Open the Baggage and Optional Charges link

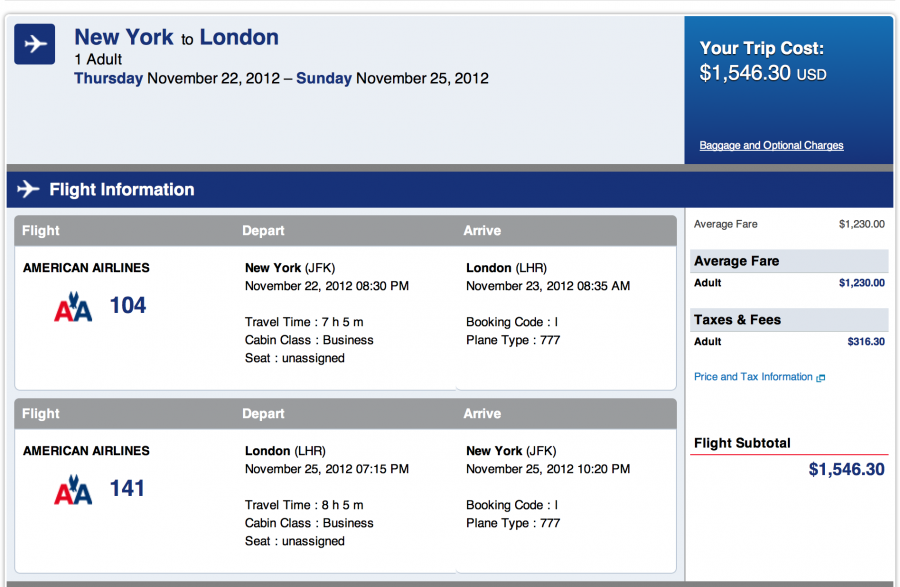point(771,146)
